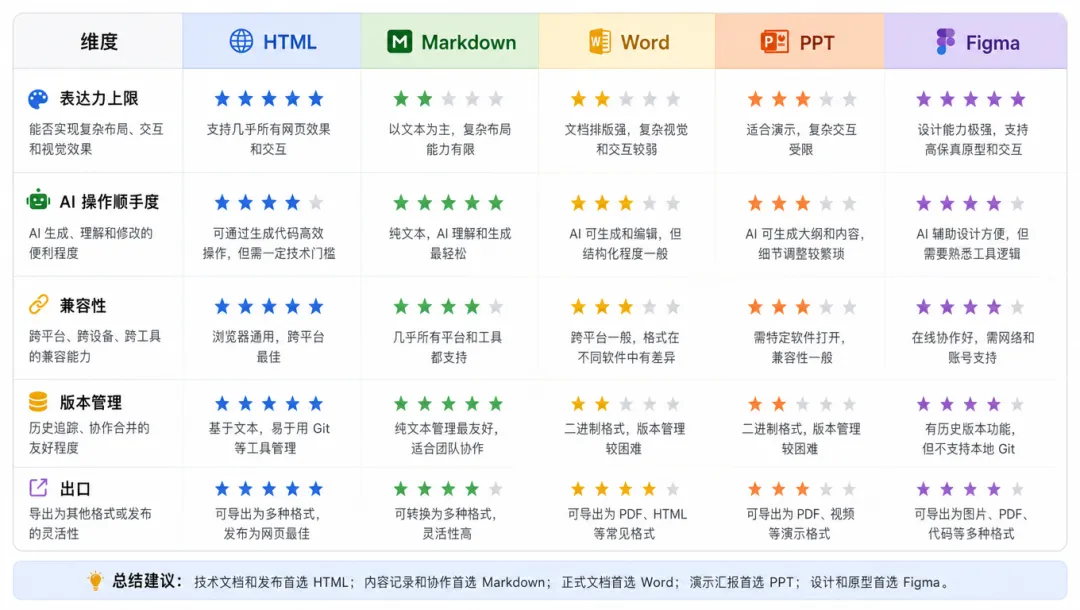This screenshot has height=610, width=1080.
Task: Click the Markdown star rating in AI 操作顺手度 row
Action: [x=448, y=202]
